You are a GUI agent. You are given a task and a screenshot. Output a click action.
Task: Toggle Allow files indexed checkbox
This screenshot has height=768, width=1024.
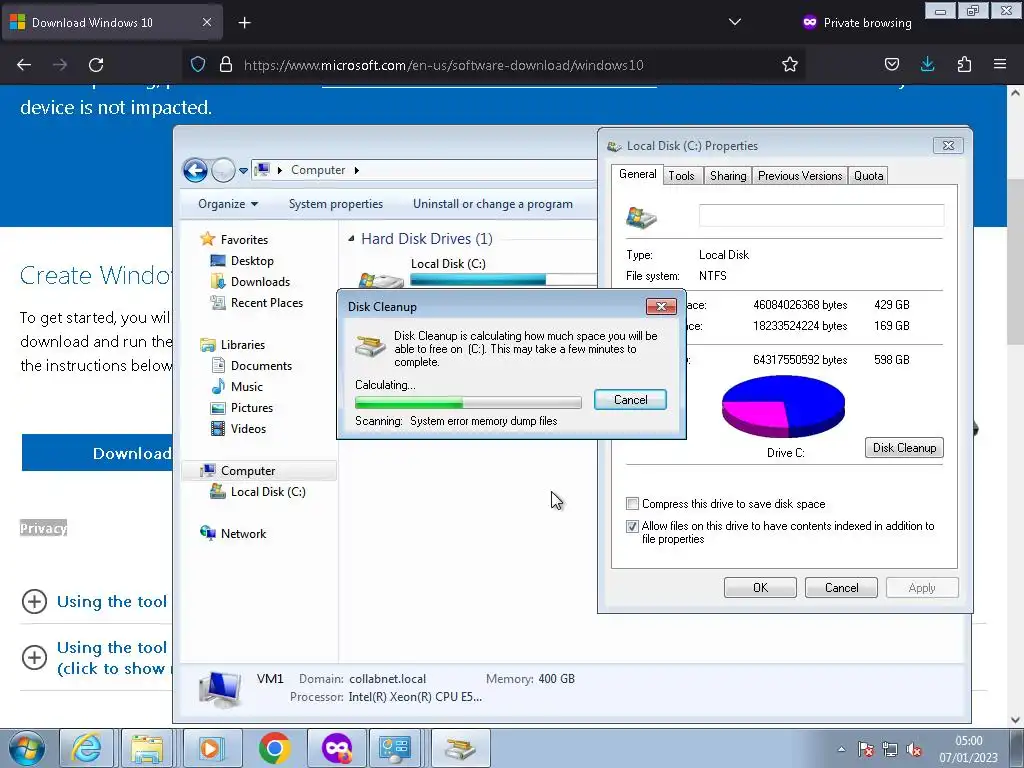[x=632, y=526]
